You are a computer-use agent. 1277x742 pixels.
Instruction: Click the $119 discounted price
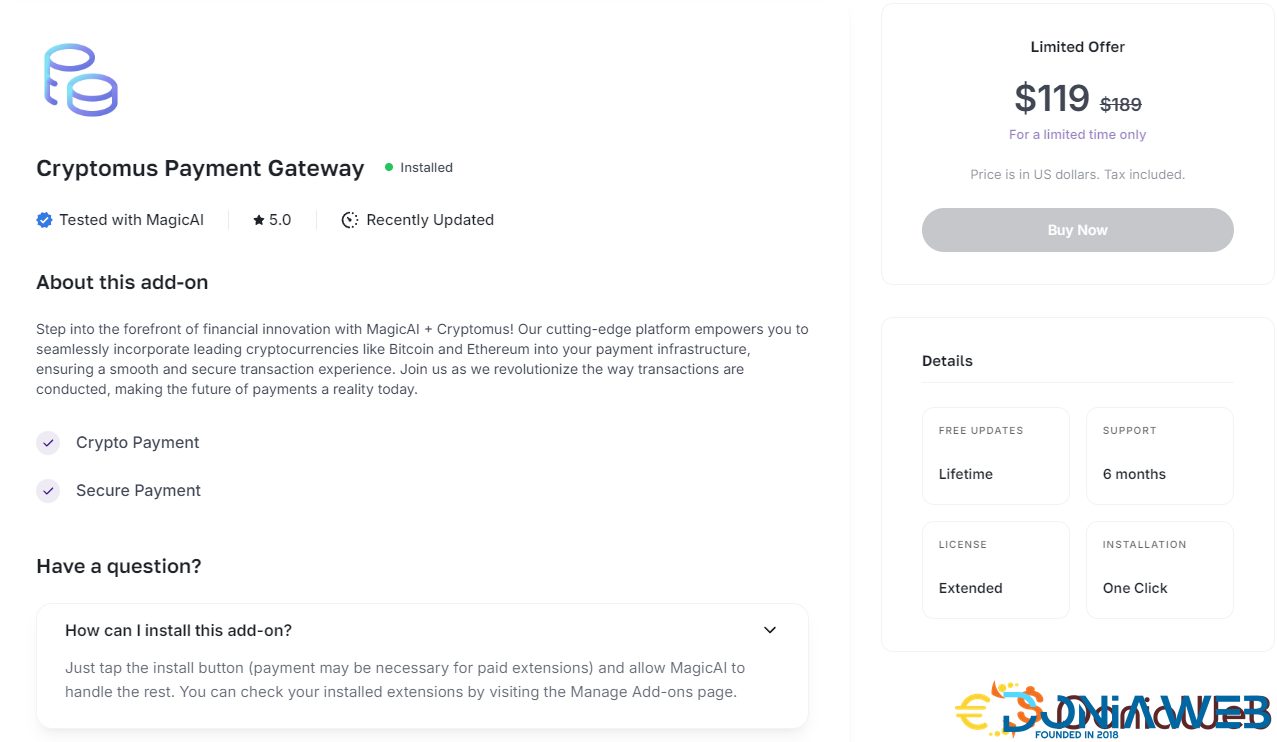1052,98
